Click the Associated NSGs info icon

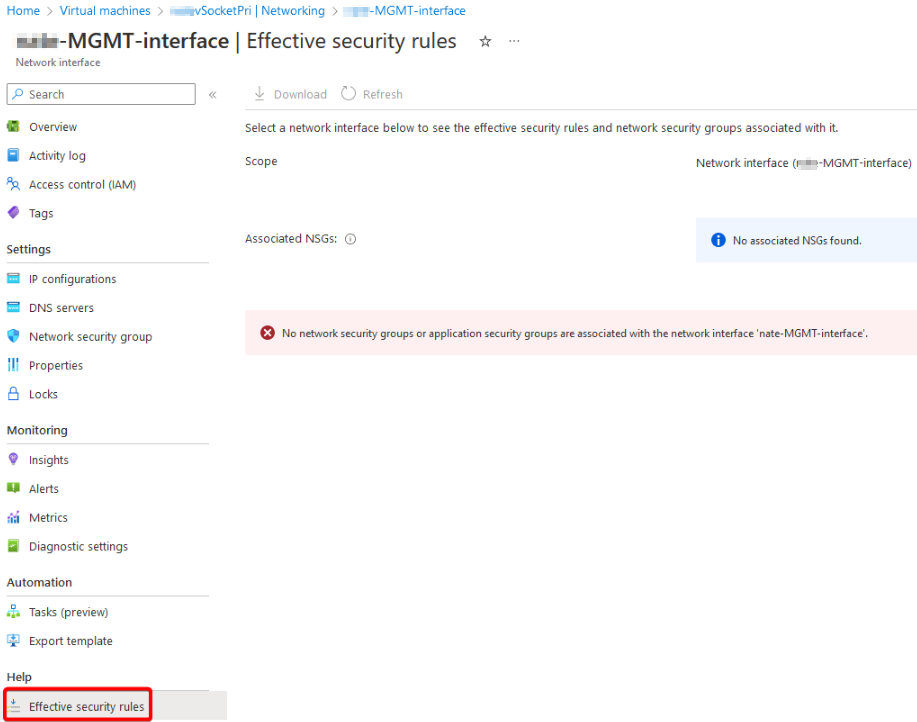point(350,239)
